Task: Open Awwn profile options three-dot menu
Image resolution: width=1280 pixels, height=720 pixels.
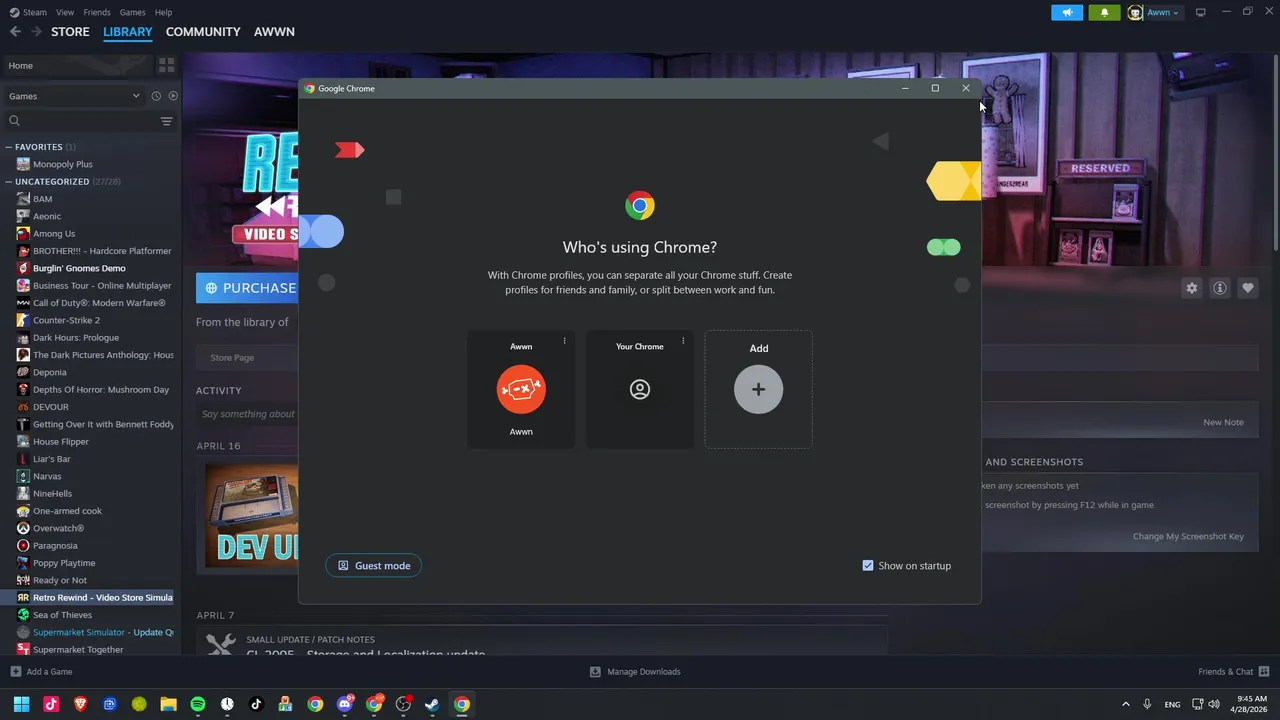Action: point(564,341)
